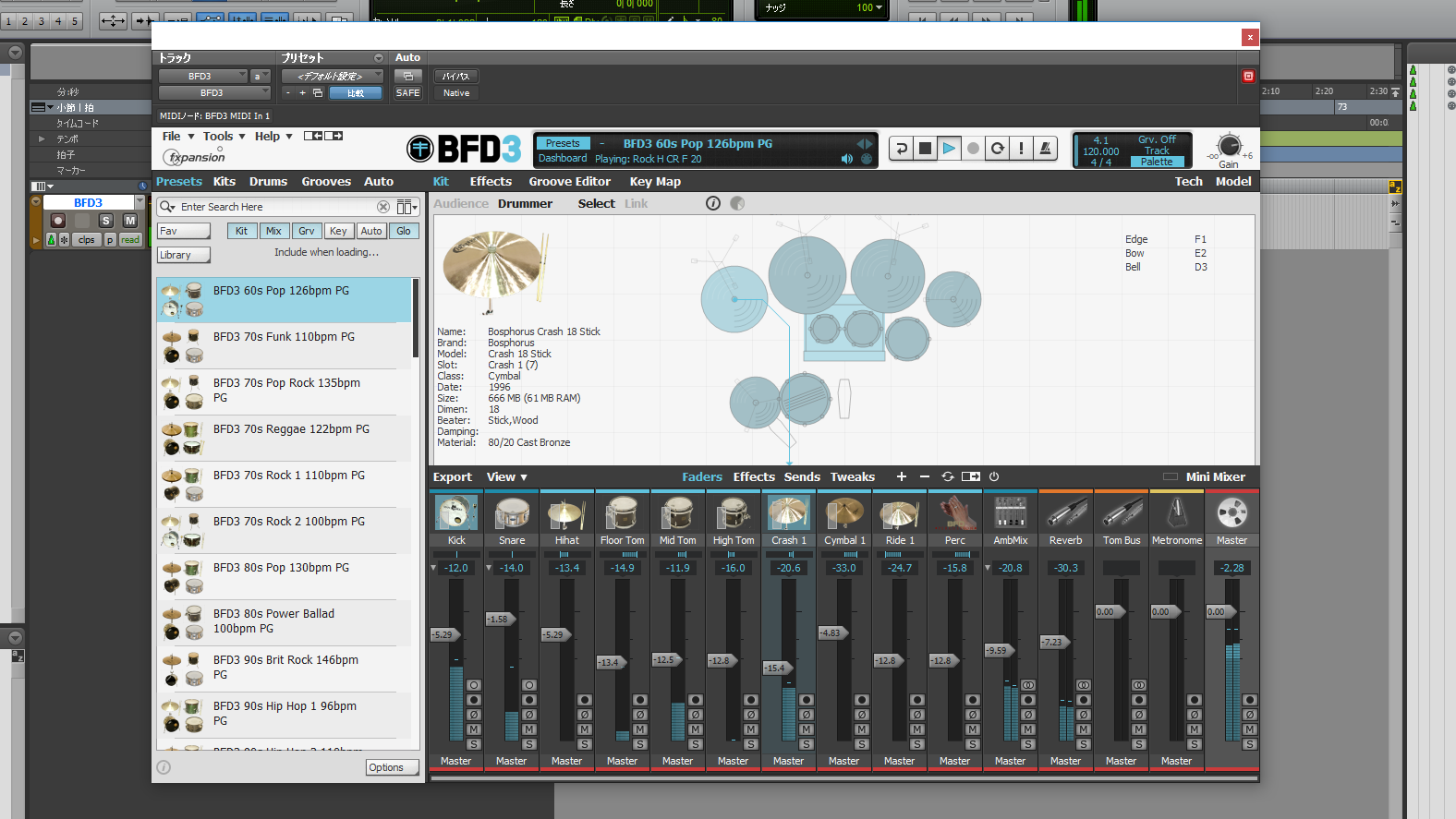The width and height of the screenshot is (1456, 819).
Task: Switch mixer to the Effects tab
Action: tap(754, 476)
